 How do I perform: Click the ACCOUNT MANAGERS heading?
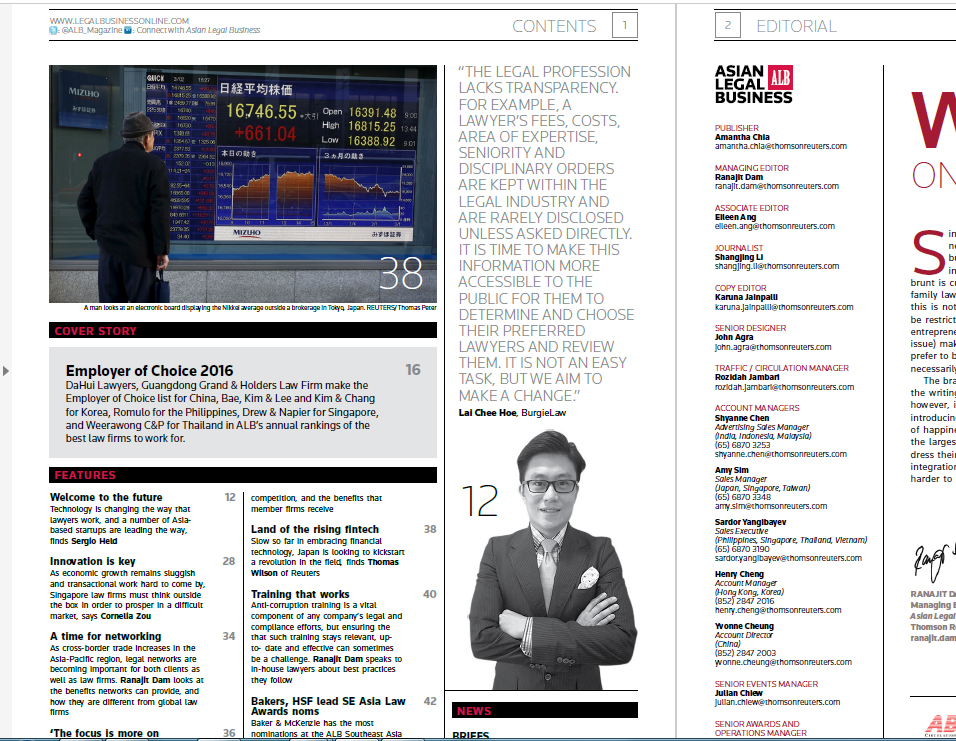[x=757, y=408]
